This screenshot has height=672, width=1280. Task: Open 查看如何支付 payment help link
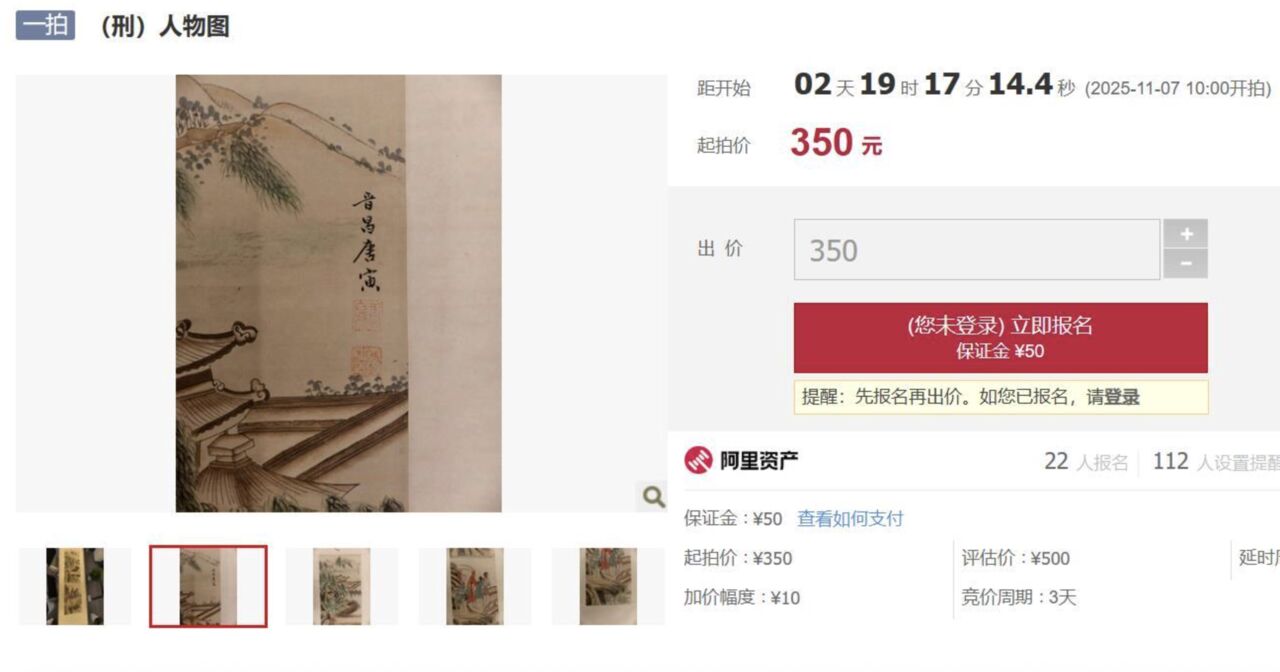850,519
